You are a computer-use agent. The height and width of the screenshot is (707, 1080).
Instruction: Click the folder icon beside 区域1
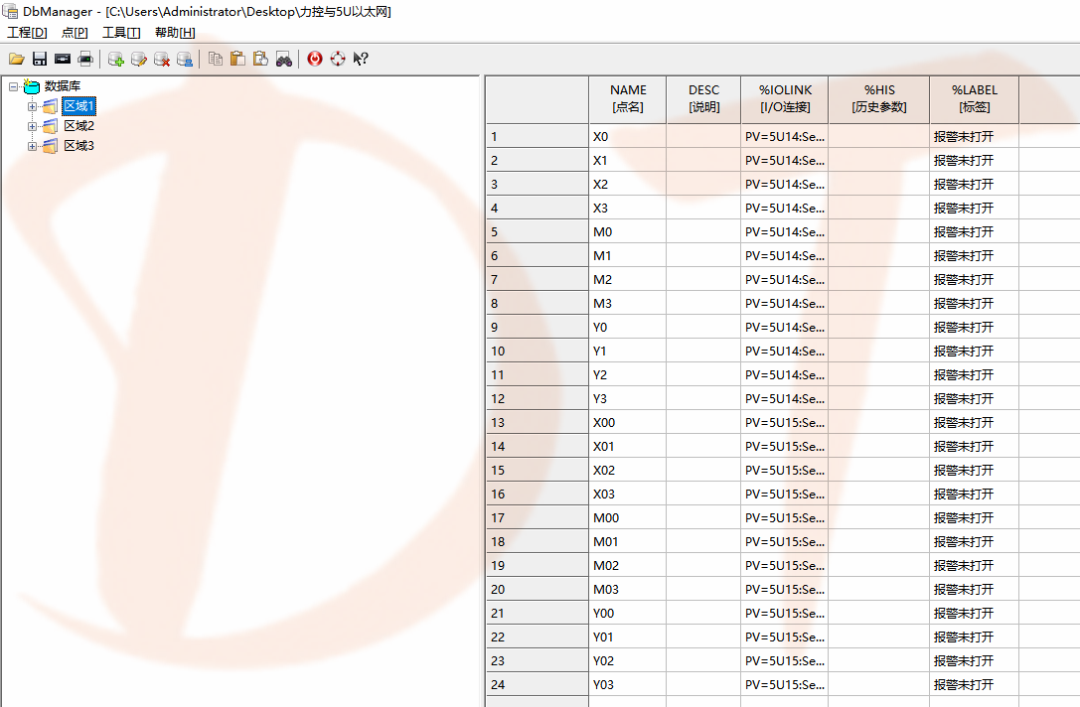[x=50, y=106]
